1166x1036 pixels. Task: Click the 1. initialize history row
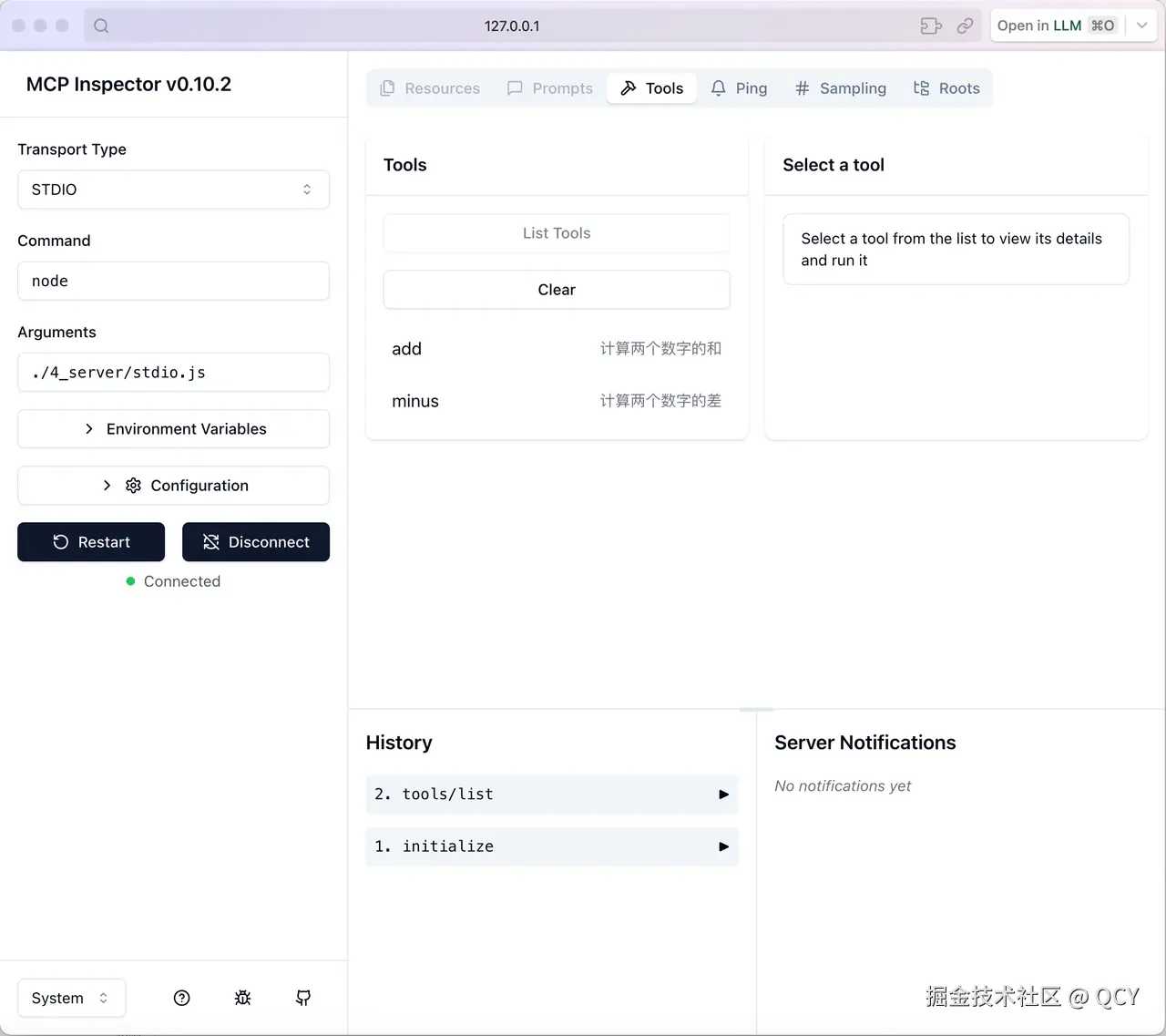[x=552, y=846]
